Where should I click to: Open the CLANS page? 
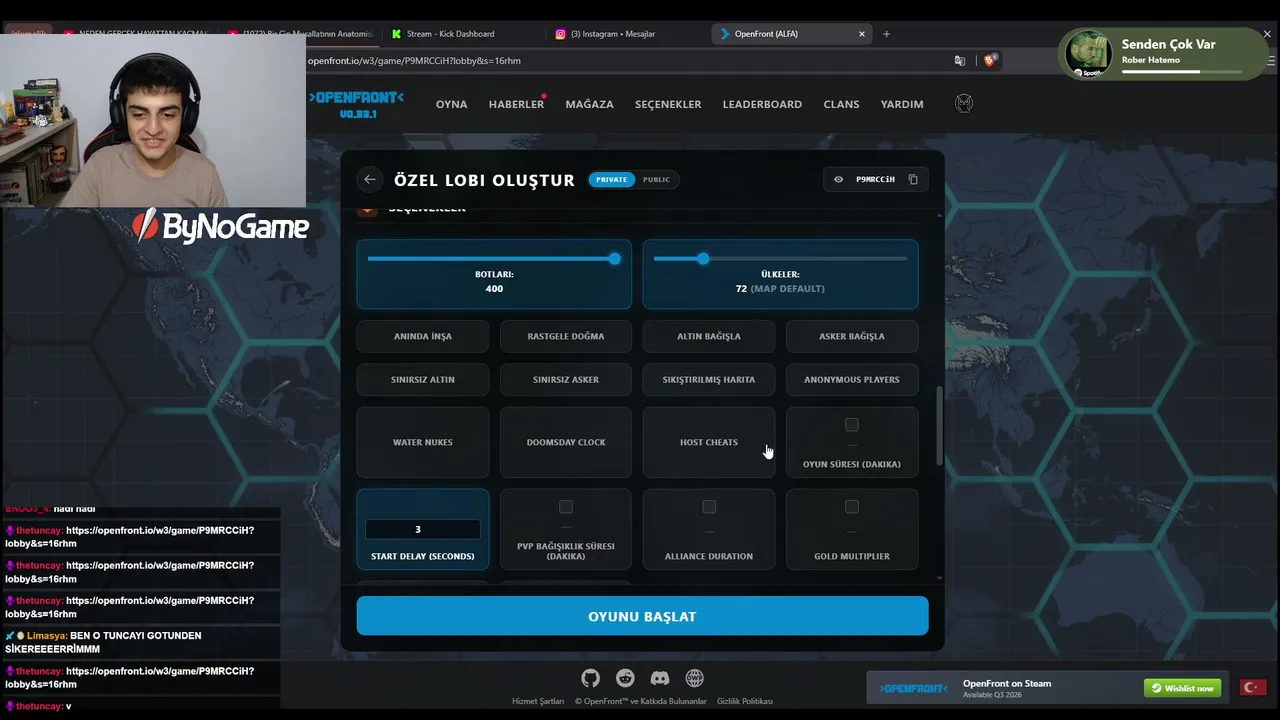point(841,104)
